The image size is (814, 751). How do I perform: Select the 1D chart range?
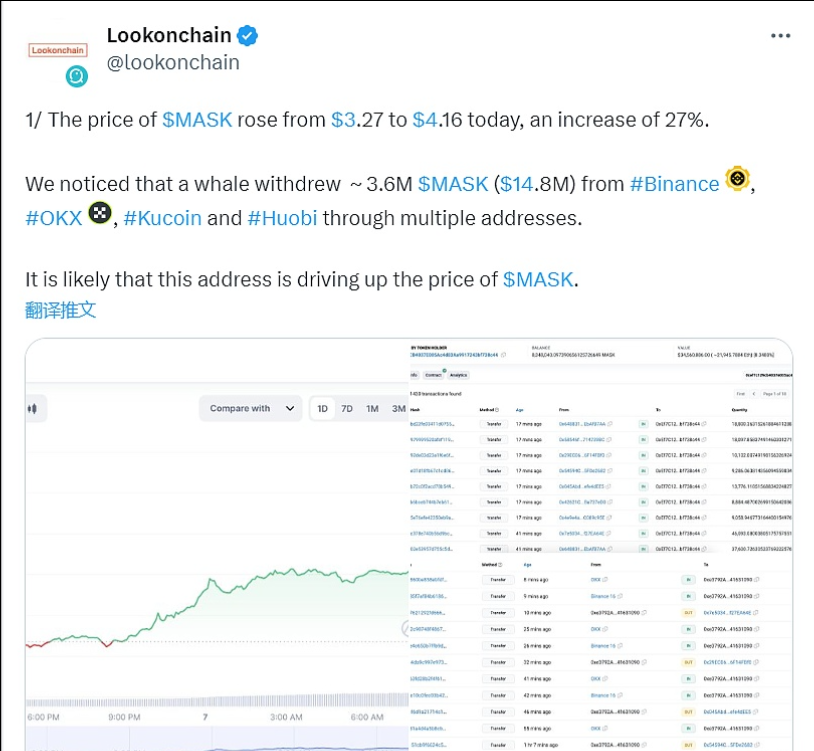pos(322,408)
